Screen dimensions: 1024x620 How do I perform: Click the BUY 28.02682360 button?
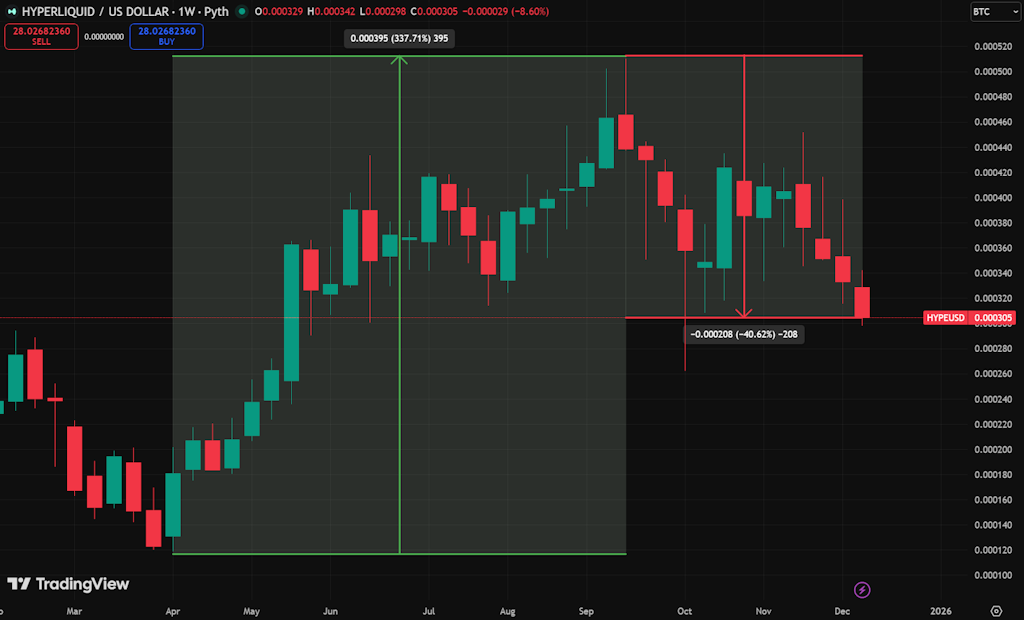(166, 36)
